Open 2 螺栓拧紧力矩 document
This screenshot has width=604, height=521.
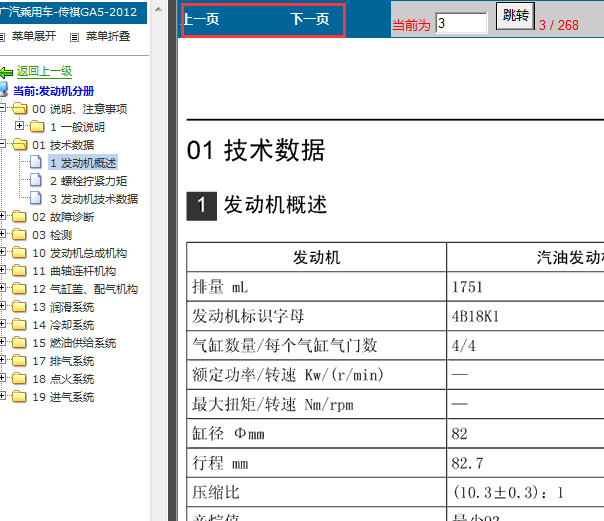(x=89, y=181)
